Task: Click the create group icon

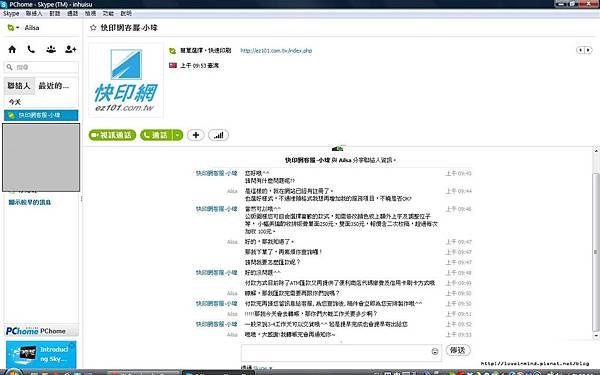Action: pyautogui.click(x=51, y=49)
